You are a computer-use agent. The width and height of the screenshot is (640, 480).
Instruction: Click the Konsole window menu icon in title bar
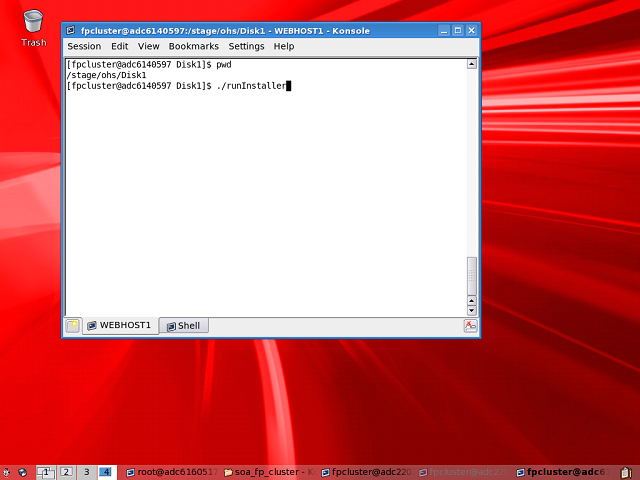tap(71, 30)
